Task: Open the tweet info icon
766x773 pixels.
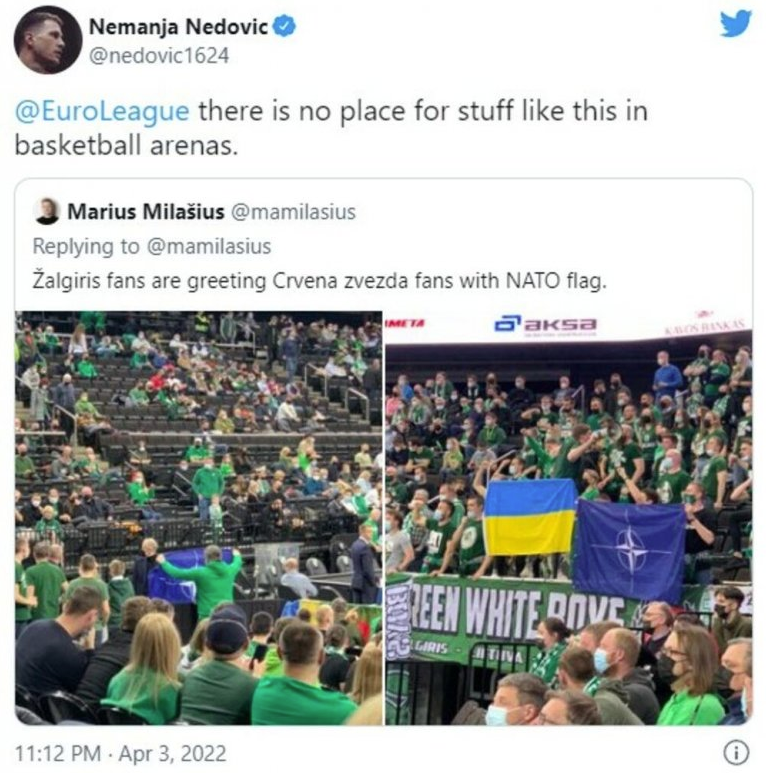Action: click(735, 753)
